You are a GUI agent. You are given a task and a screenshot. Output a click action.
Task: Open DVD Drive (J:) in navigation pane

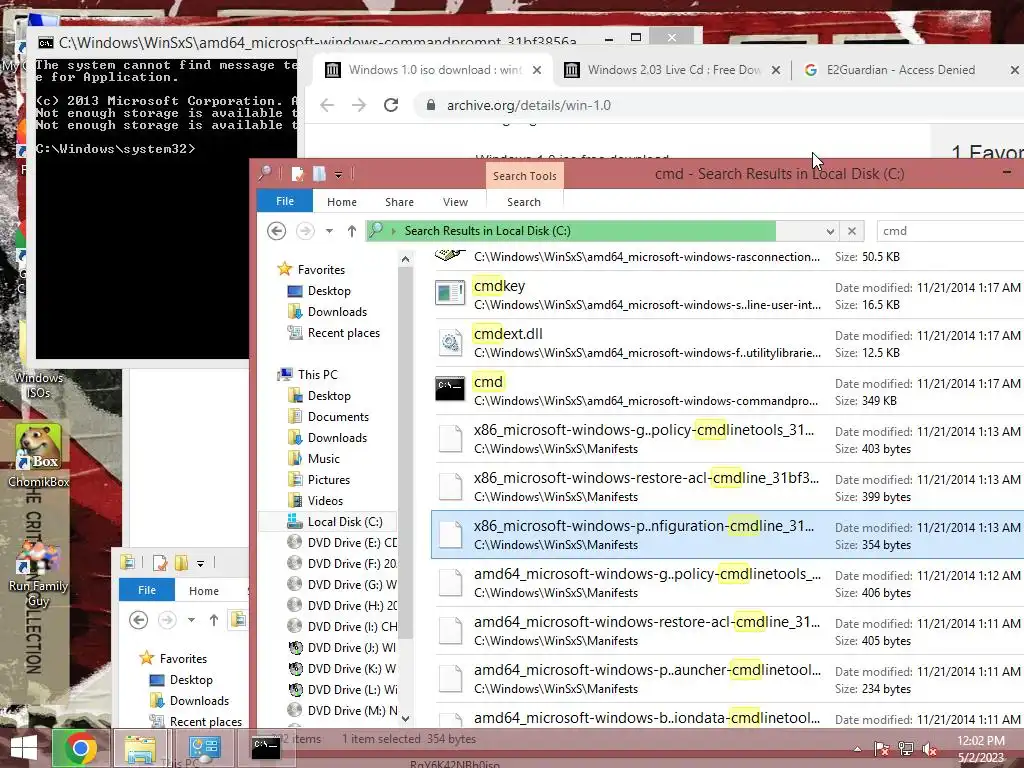pyautogui.click(x=342, y=648)
